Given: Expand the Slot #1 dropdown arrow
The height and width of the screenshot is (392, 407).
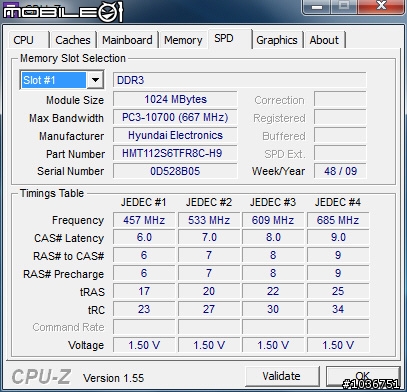Looking at the screenshot, I should tap(95, 80).
